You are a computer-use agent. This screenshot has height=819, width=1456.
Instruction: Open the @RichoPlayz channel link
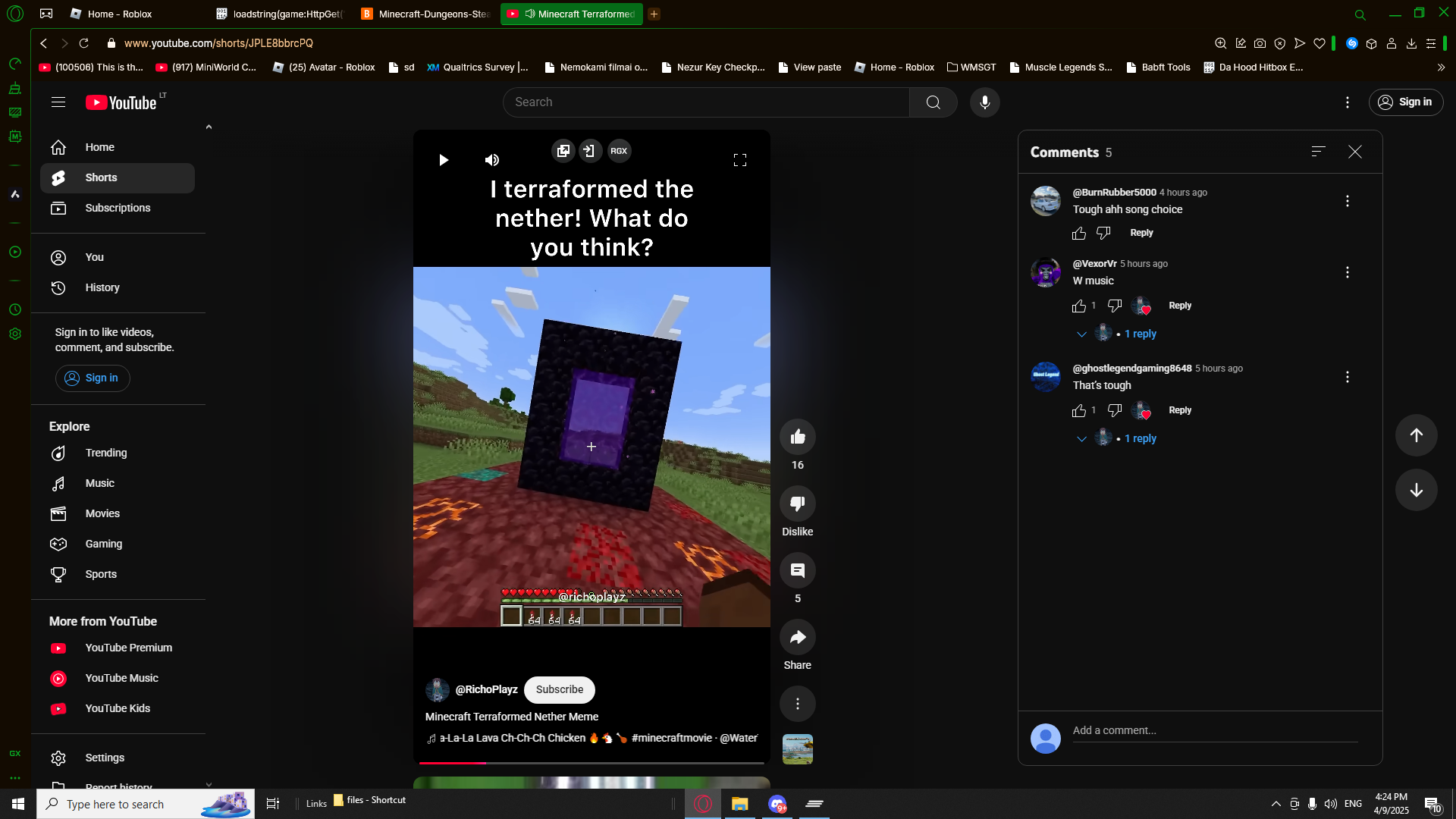tap(486, 690)
